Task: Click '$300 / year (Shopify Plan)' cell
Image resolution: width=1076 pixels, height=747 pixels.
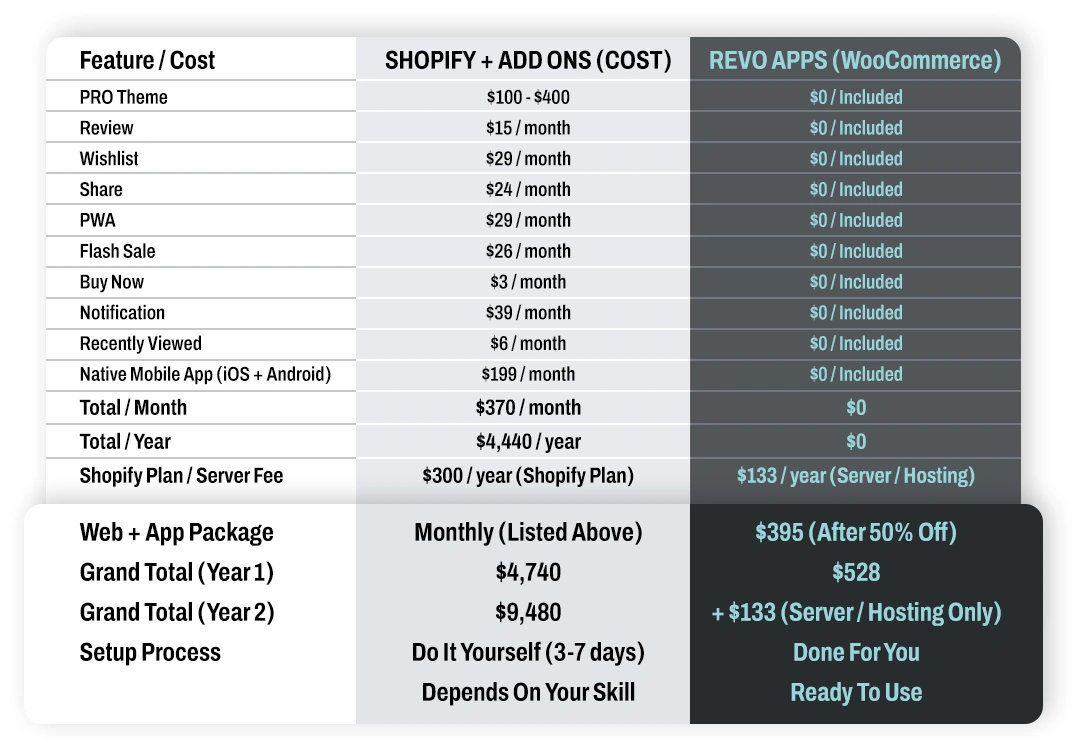Action: pos(528,476)
